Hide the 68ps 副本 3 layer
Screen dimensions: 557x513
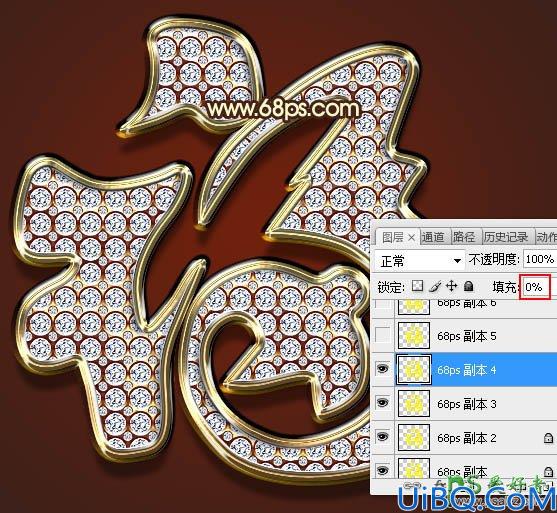[x=382, y=403]
